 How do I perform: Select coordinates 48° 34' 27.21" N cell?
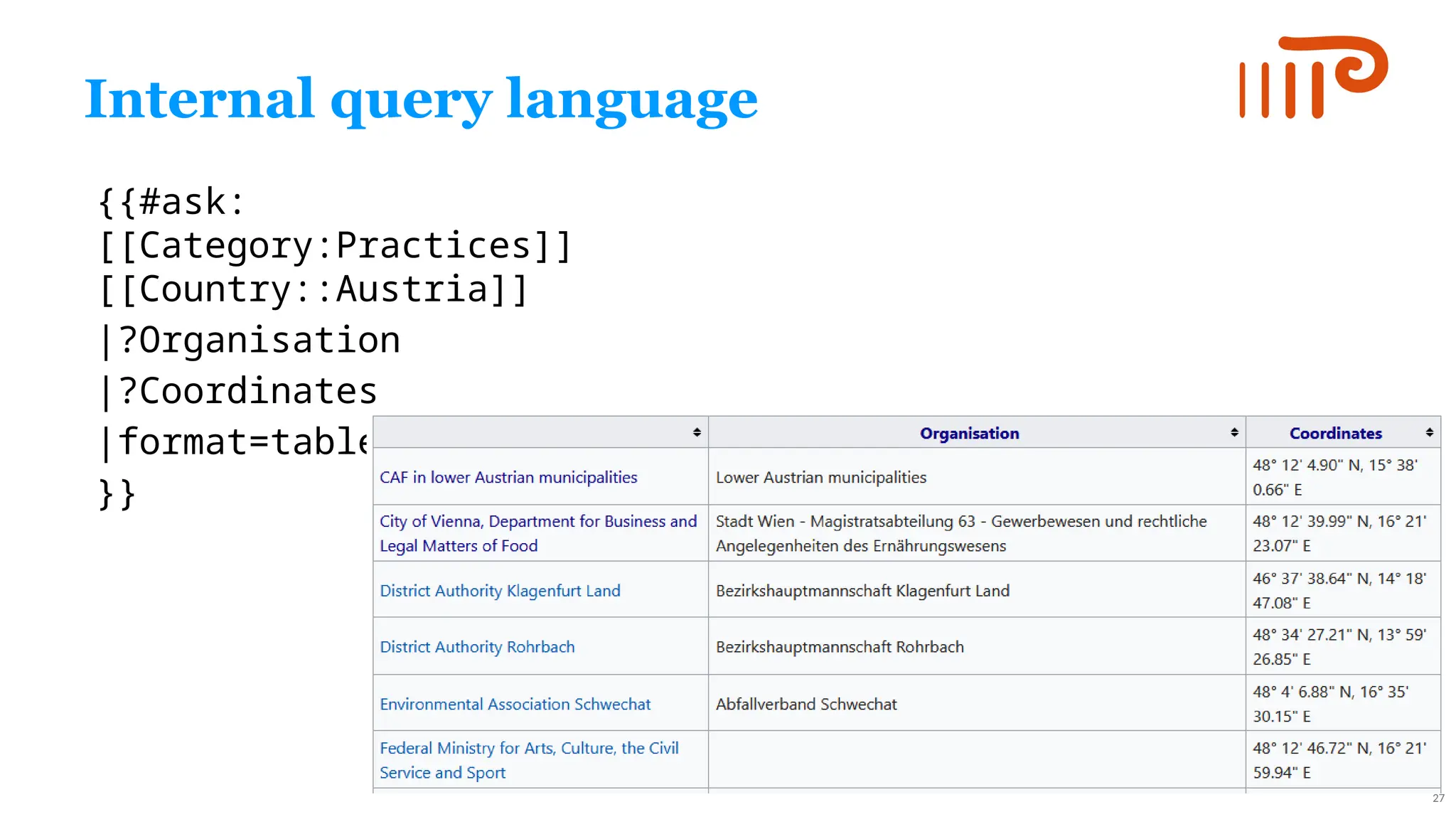click(x=1343, y=646)
